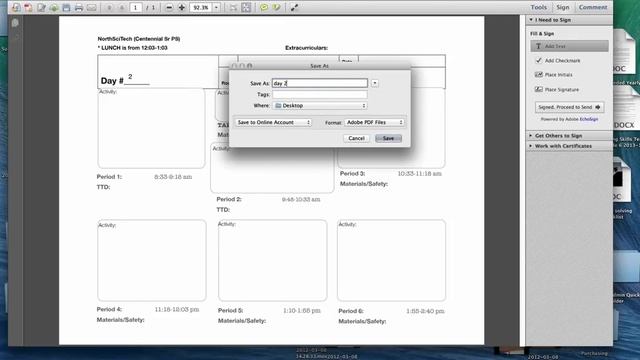Image resolution: width=640 pixels, height=360 pixels.
Task: Choose Place Signature in Fill & Sign
Action: 557,89
